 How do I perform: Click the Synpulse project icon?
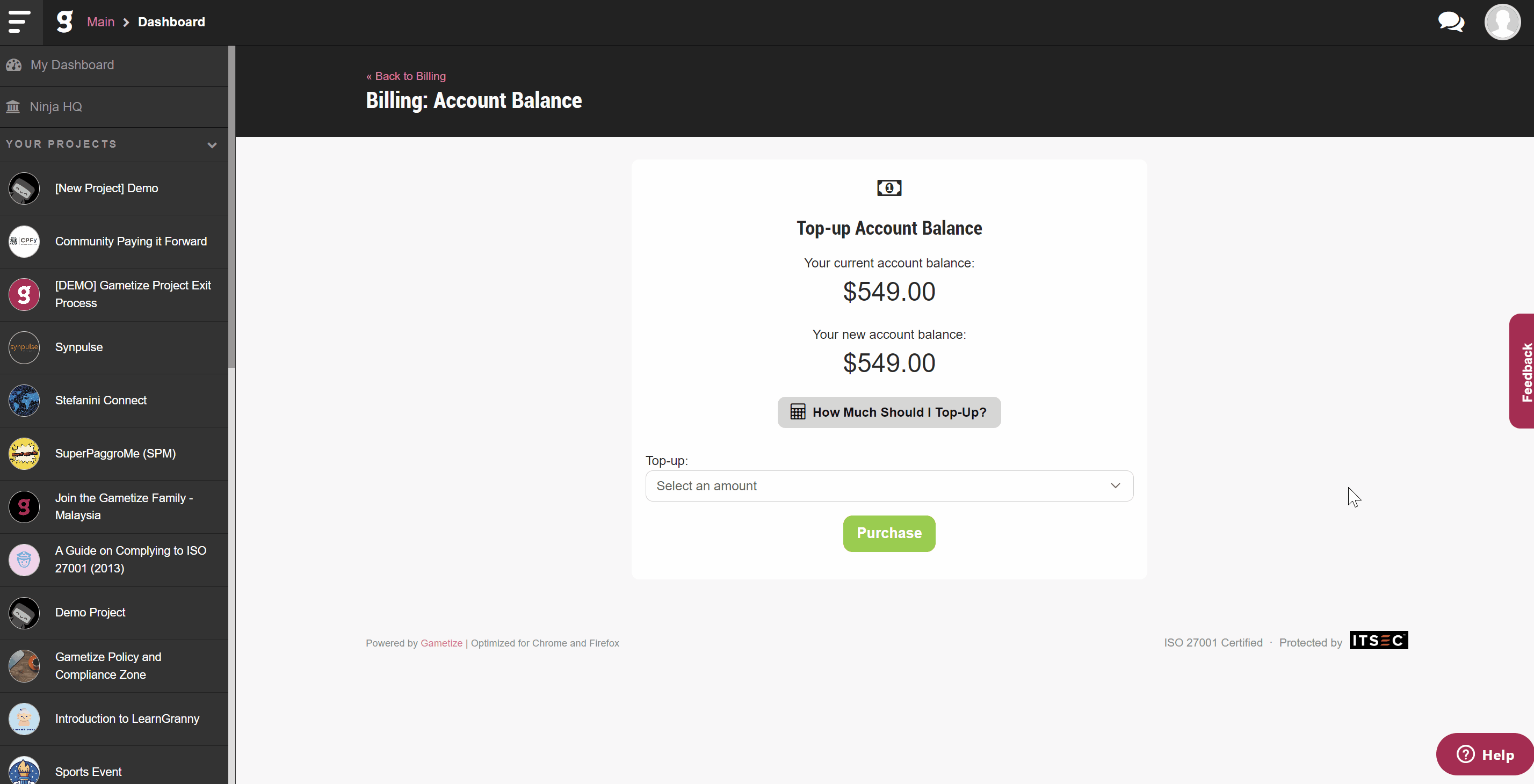pyautogui.click(x=24, y=347)
